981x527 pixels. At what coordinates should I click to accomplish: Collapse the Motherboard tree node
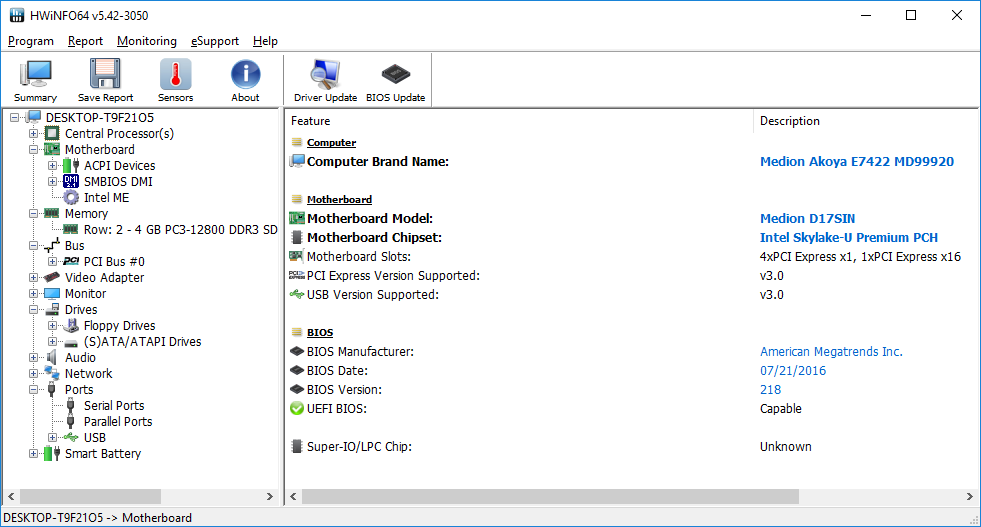coord(34,150)
